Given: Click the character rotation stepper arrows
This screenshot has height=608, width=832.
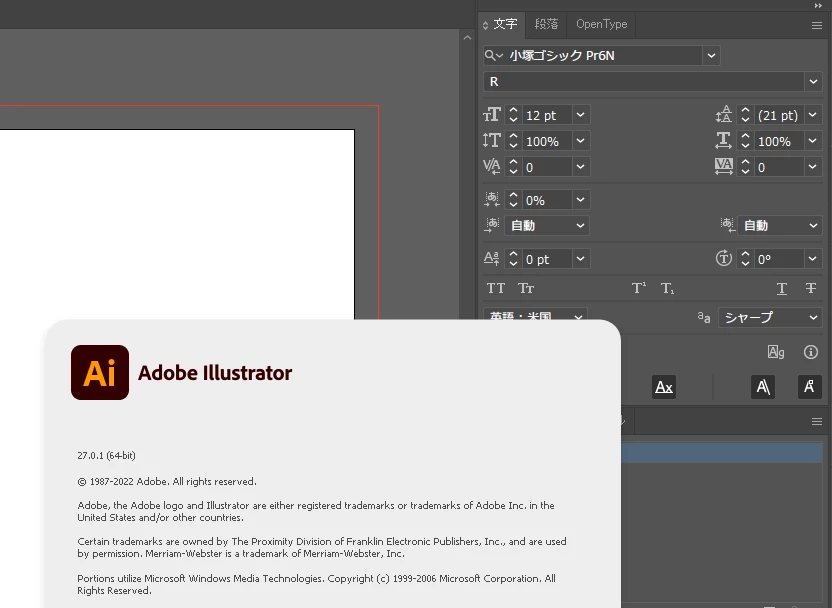Looking at the screenshot, I should pos(745,258).
